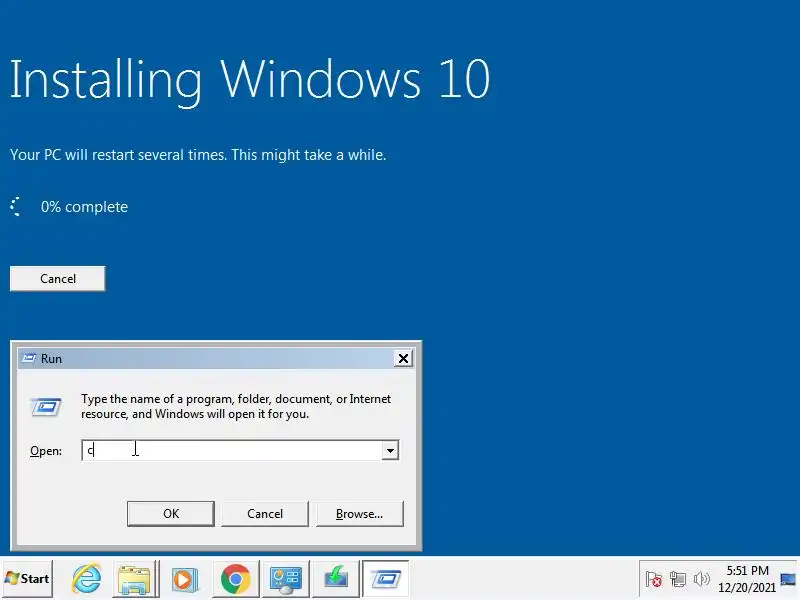Open Windows Explorer folder icon in taskbar
The width and height of the screenshot is (800, 600).
click(x=134, y=579)
